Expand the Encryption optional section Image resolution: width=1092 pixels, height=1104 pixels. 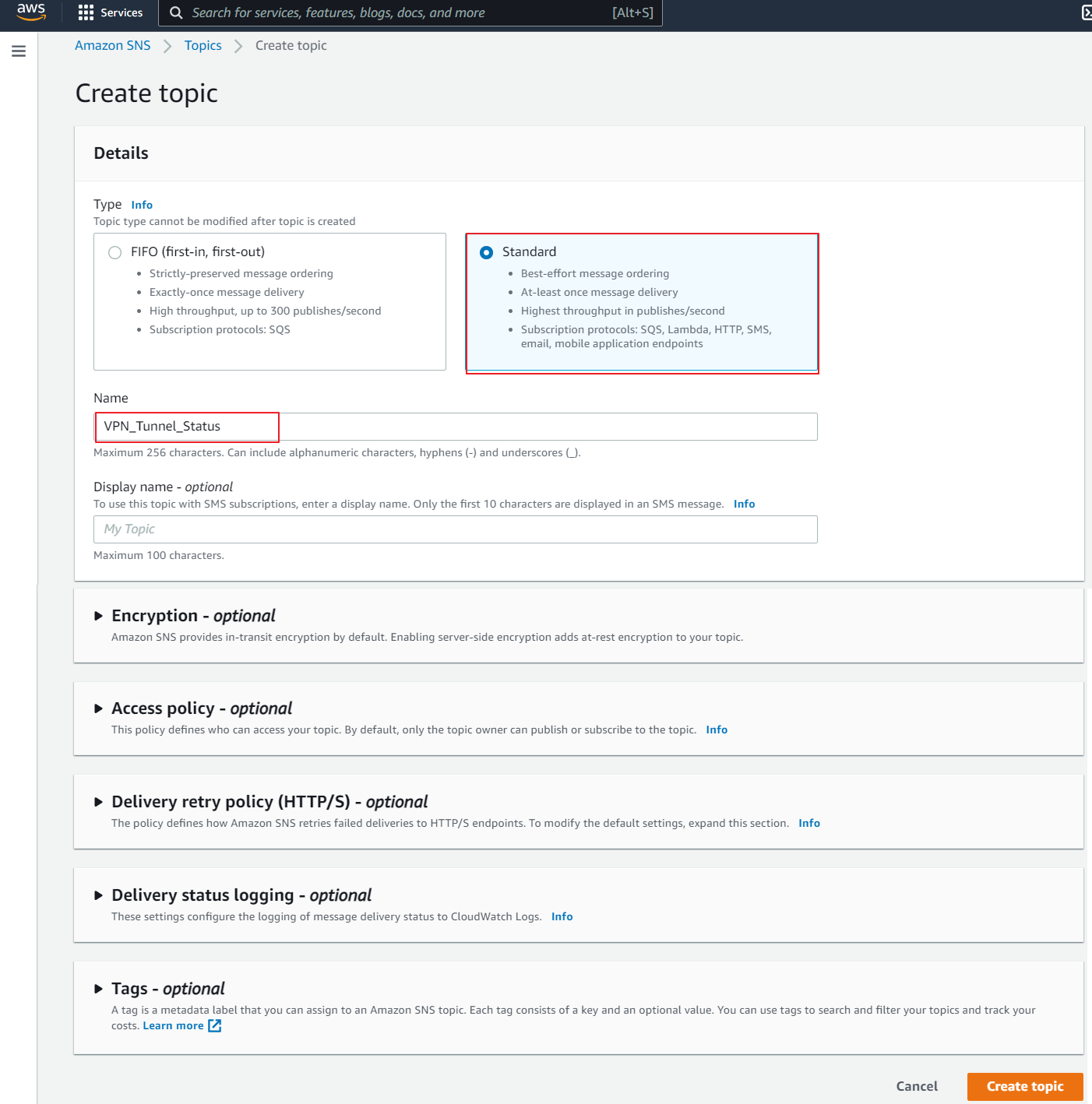point(99,616)
